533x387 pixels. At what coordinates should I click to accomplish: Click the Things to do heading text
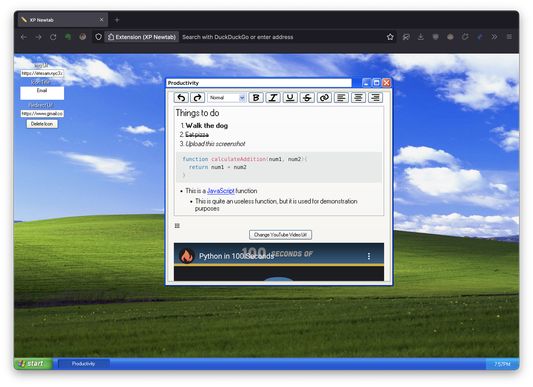pos(197,113)
